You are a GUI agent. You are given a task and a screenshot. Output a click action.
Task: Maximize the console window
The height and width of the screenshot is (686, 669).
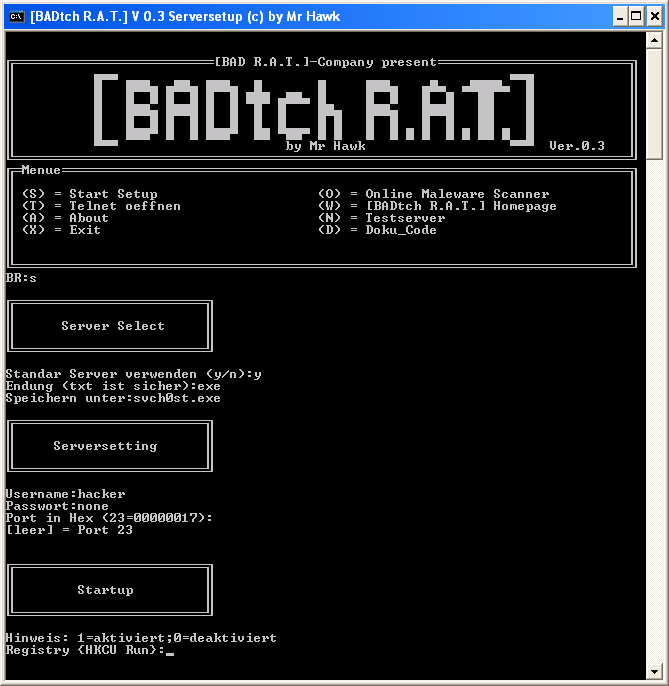(x=636, y=16)
